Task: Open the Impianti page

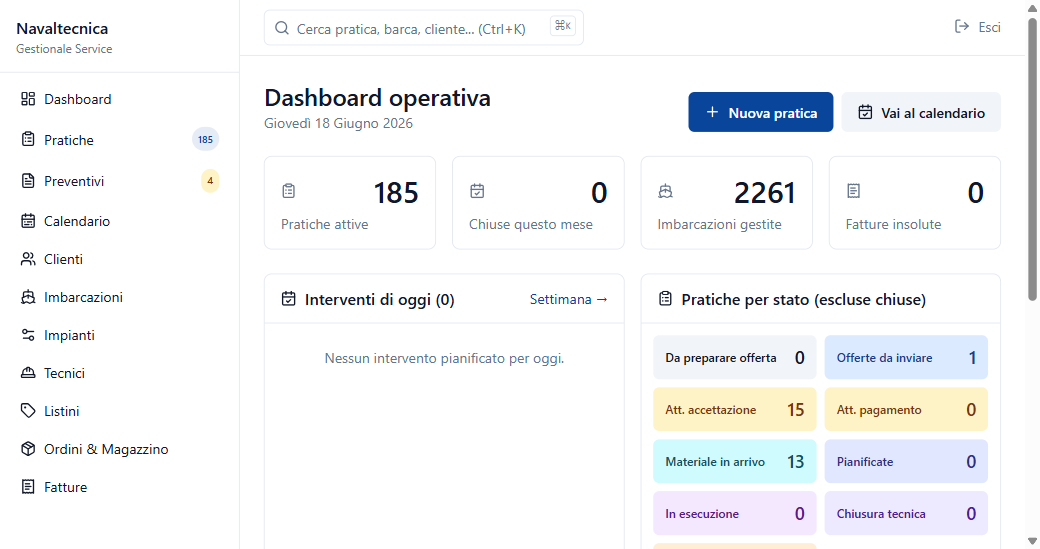Action: pyautogui.click(x=120, y=335)
